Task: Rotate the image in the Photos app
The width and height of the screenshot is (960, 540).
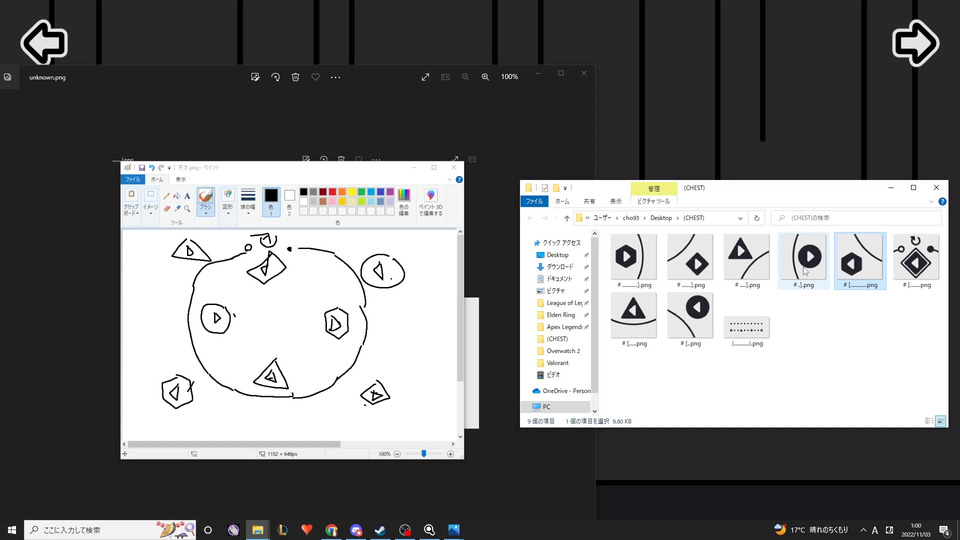Action: [x=276, y=77]
